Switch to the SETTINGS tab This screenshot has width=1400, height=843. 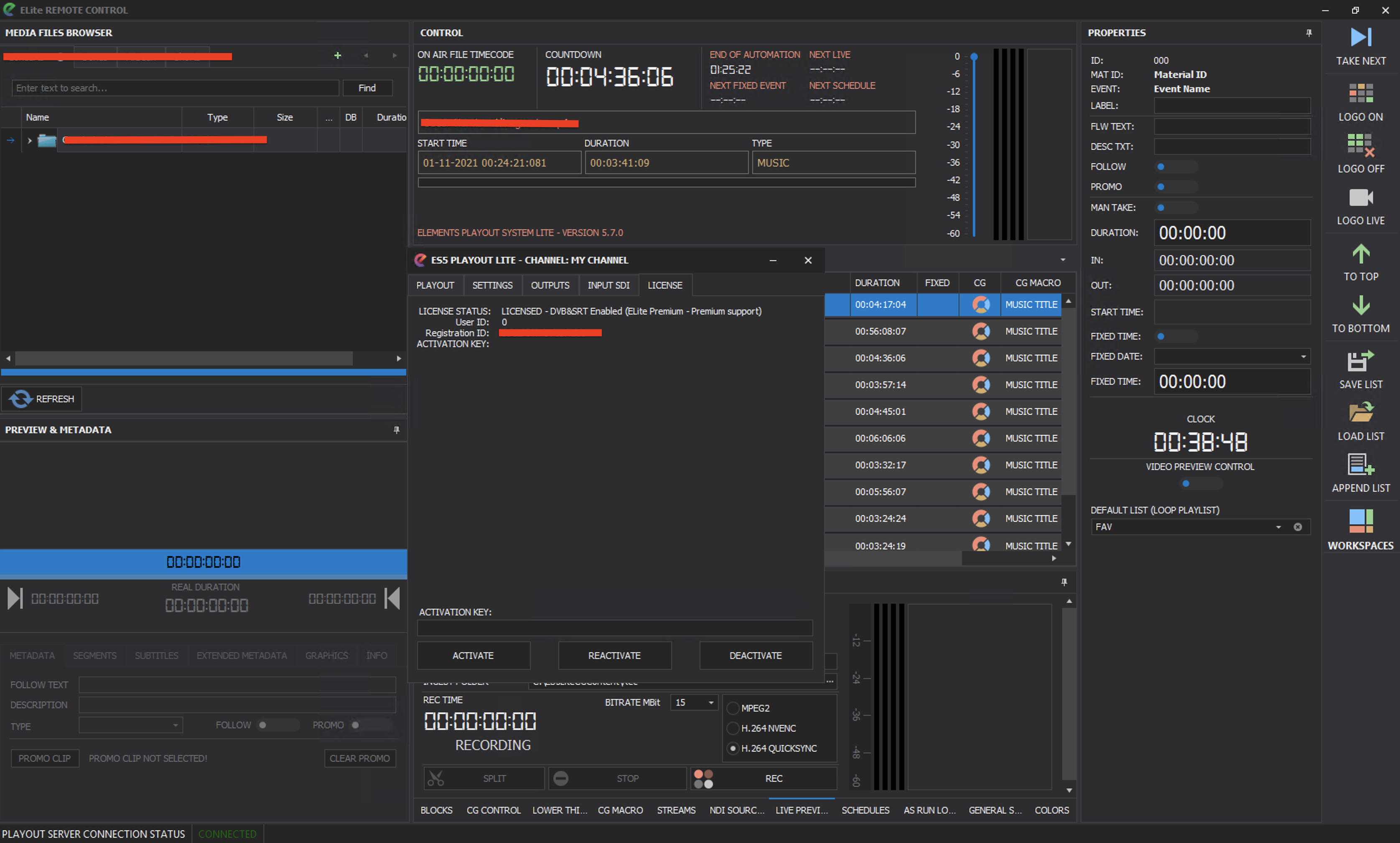point(492,285)
